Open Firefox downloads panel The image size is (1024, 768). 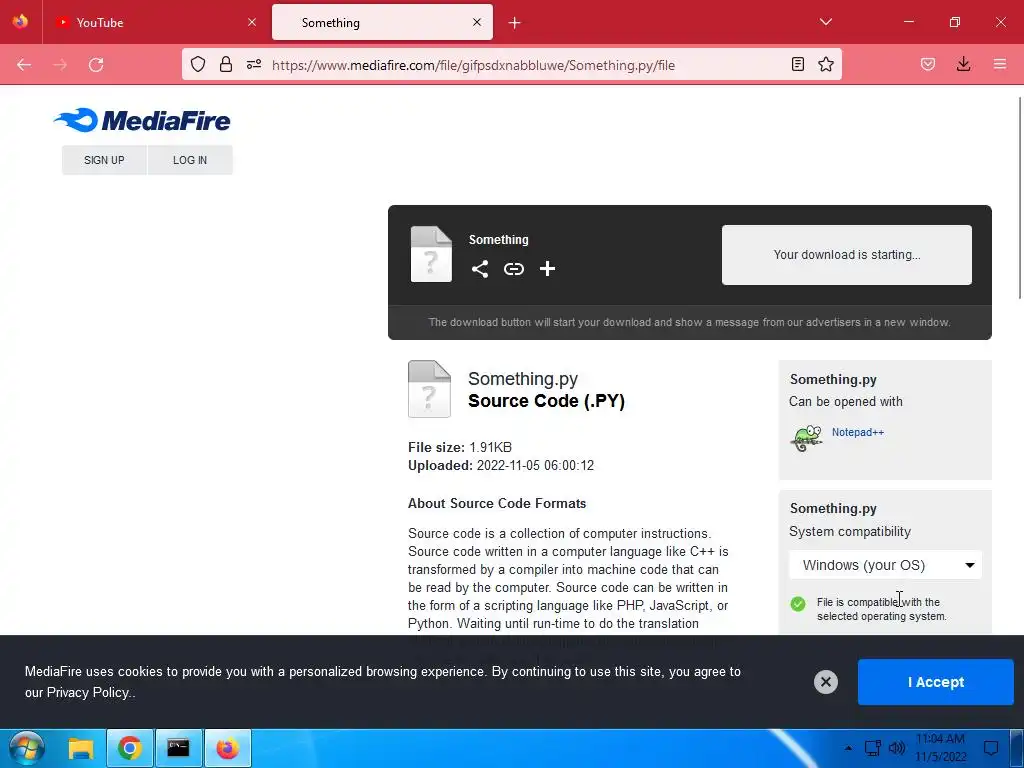click(963, 64)
